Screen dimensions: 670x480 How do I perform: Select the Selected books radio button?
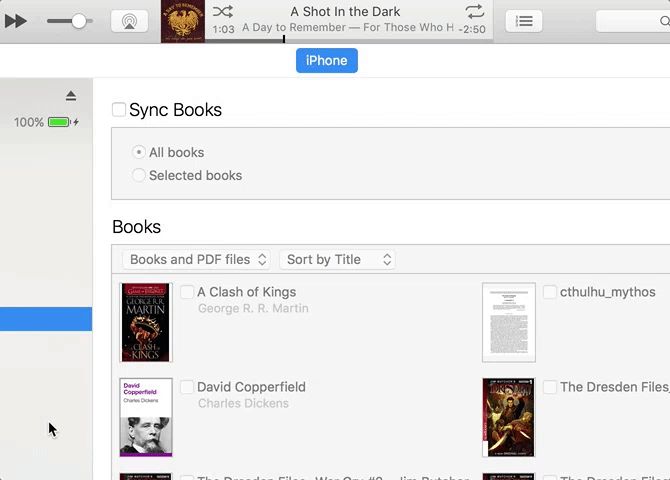(x=139, y=175)
